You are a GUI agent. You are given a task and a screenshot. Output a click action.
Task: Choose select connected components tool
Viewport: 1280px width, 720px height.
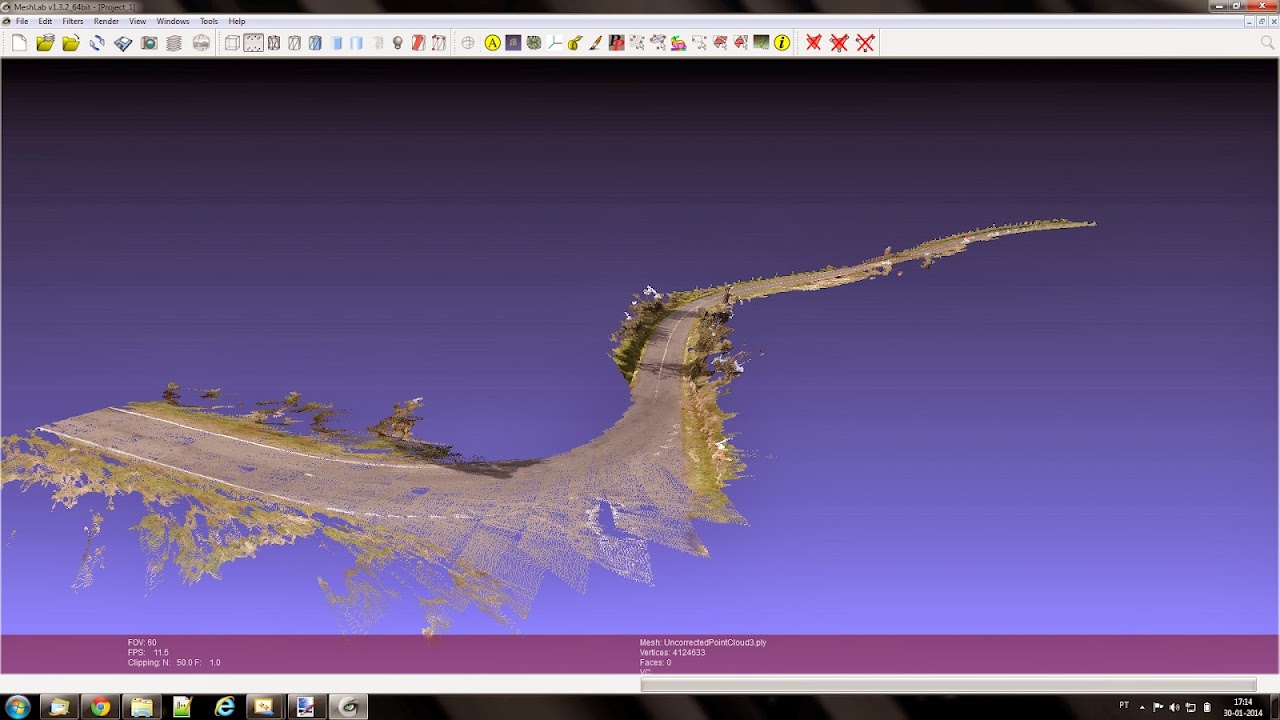(658, 43)
